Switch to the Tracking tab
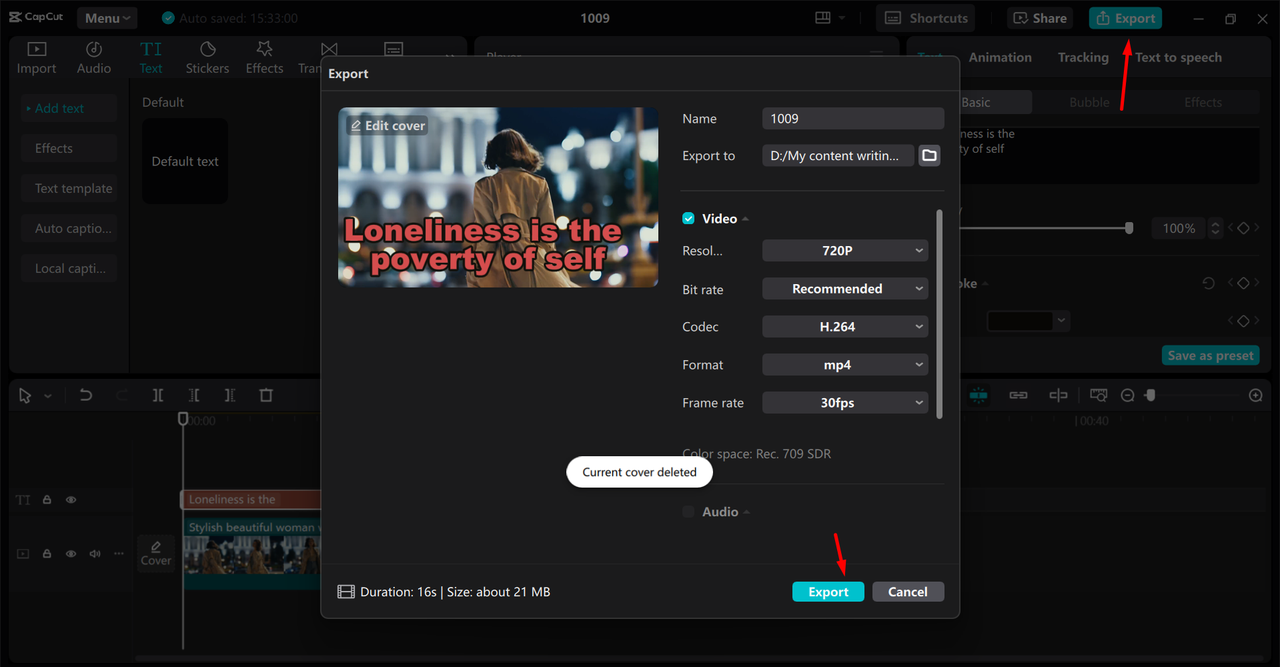1280x667 pixels. pyautogui.click(x=1083, y=57)
